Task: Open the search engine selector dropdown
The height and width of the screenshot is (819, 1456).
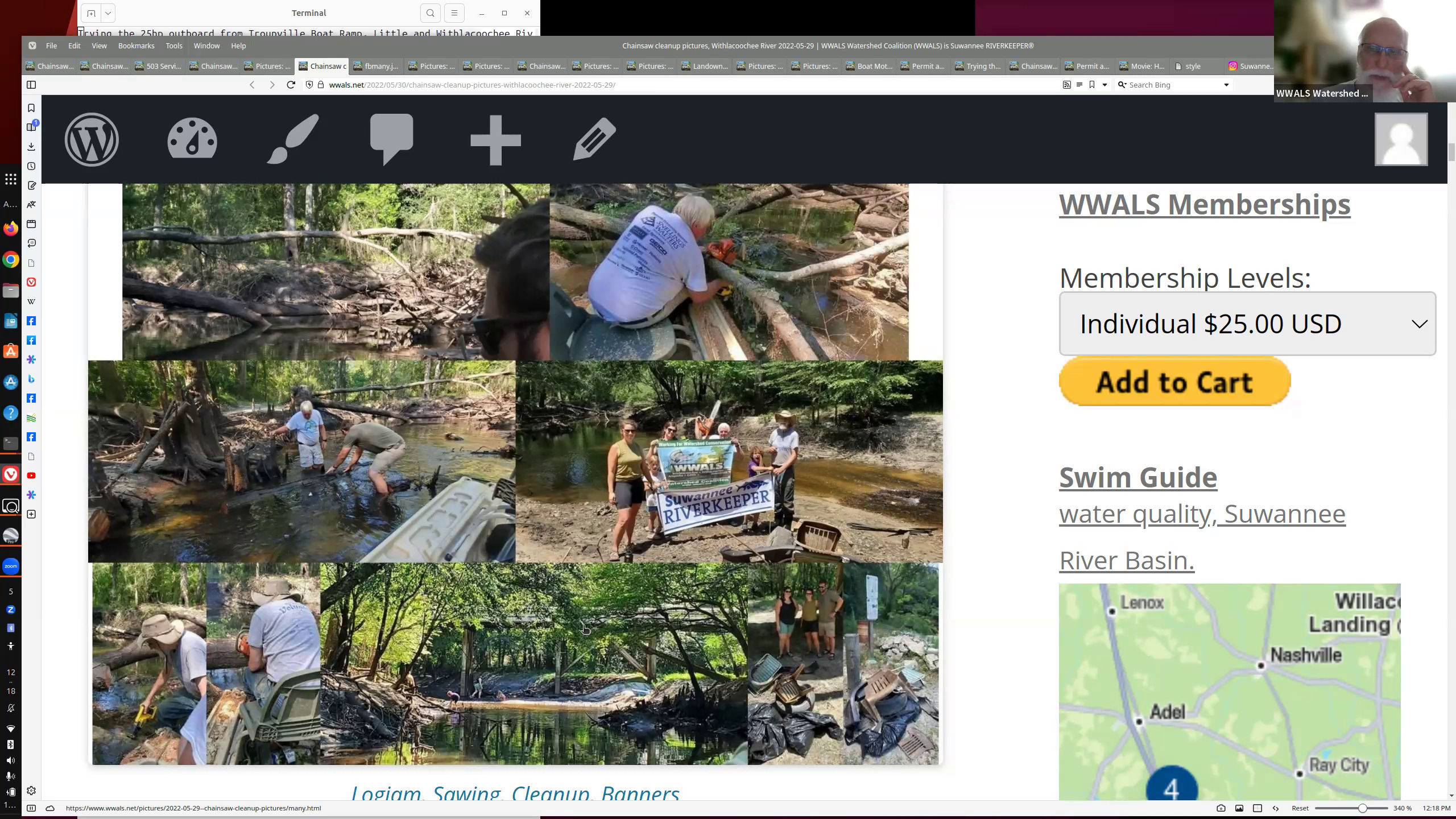Action: pyautogui.click(x=1122, y=85)
